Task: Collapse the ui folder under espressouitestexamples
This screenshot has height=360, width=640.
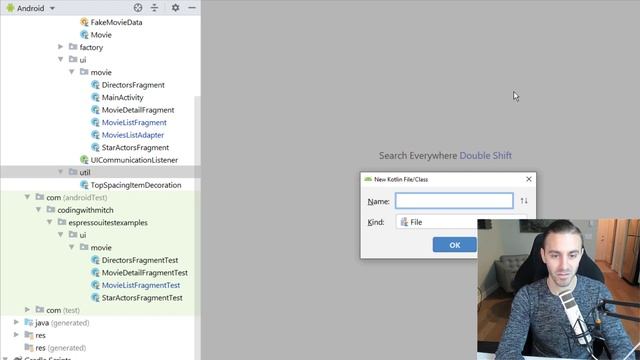Action: pos(60,235)
